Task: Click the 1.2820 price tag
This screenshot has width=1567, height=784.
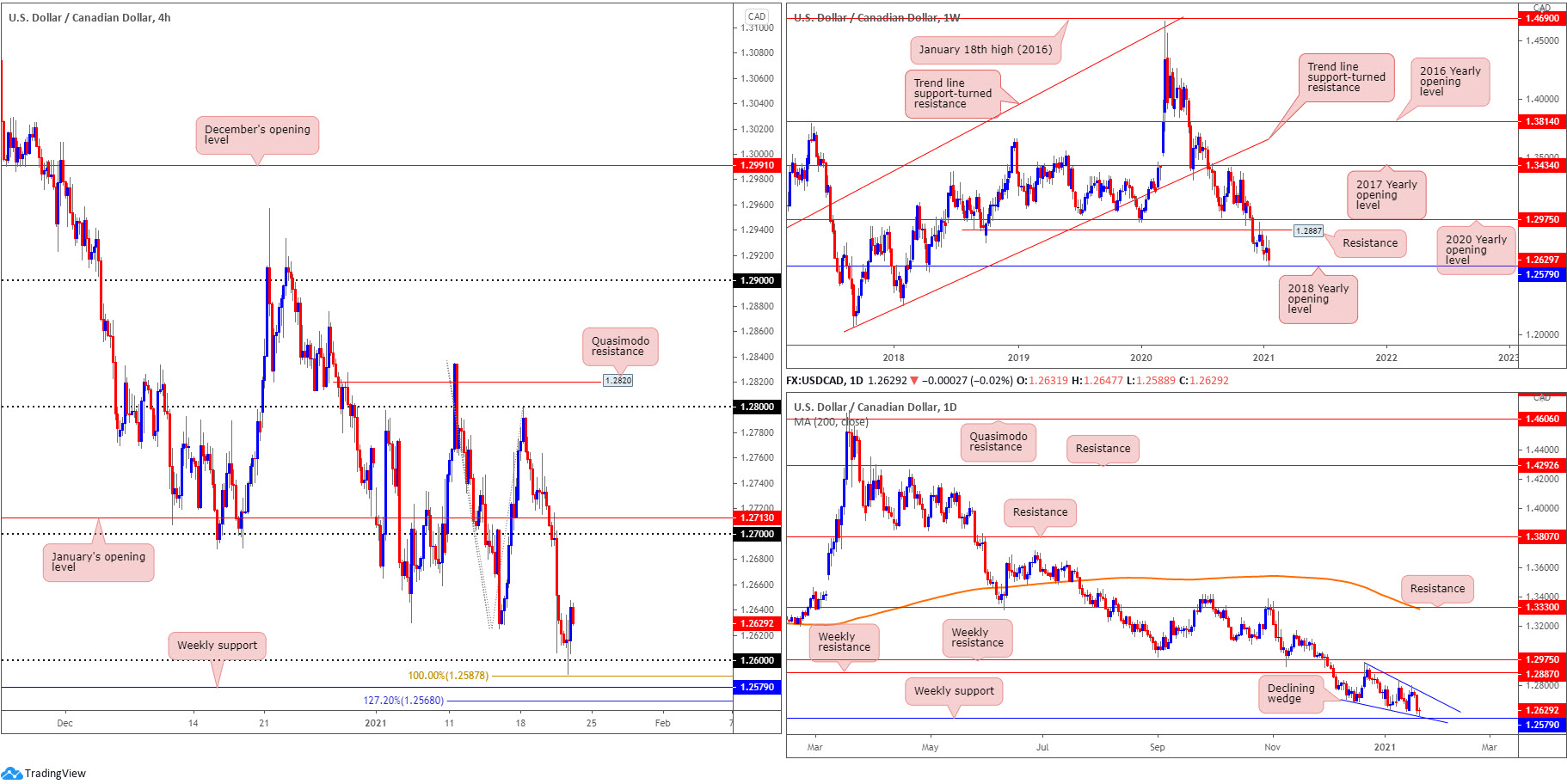Action: pyautogui.click(x=618, y=380)
